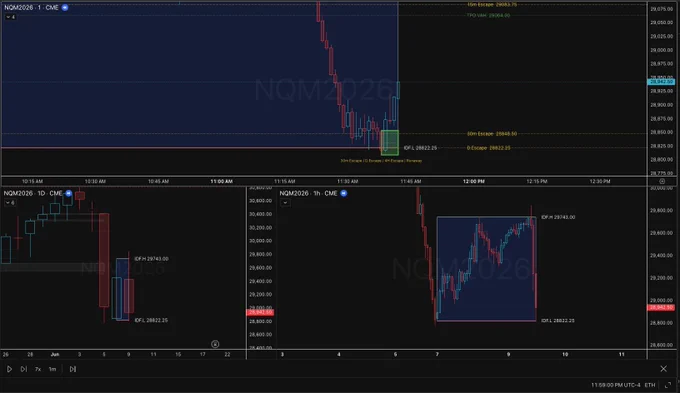680x393 pixels.
Task: Expand the daily chart's indicator legend
Action: [10, 203]
